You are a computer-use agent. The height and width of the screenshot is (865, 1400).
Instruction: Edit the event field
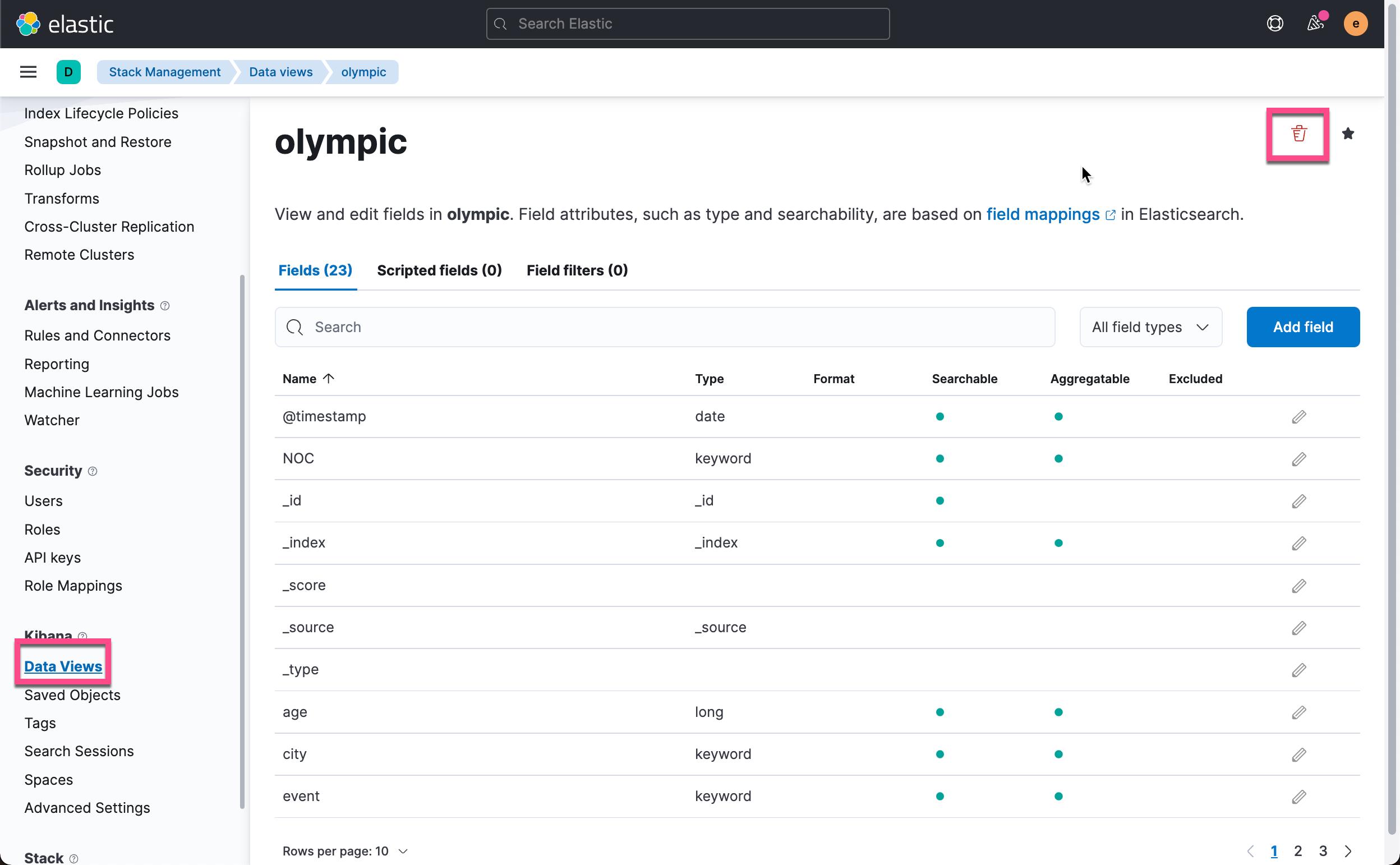[x=1298, y=797]
